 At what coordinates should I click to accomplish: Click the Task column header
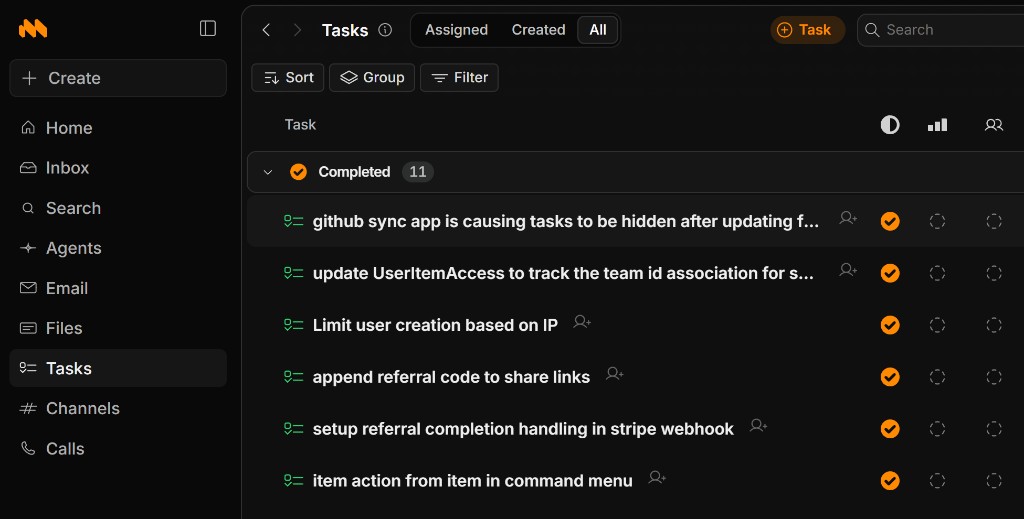pyautogui.click(x=300, y=125)
